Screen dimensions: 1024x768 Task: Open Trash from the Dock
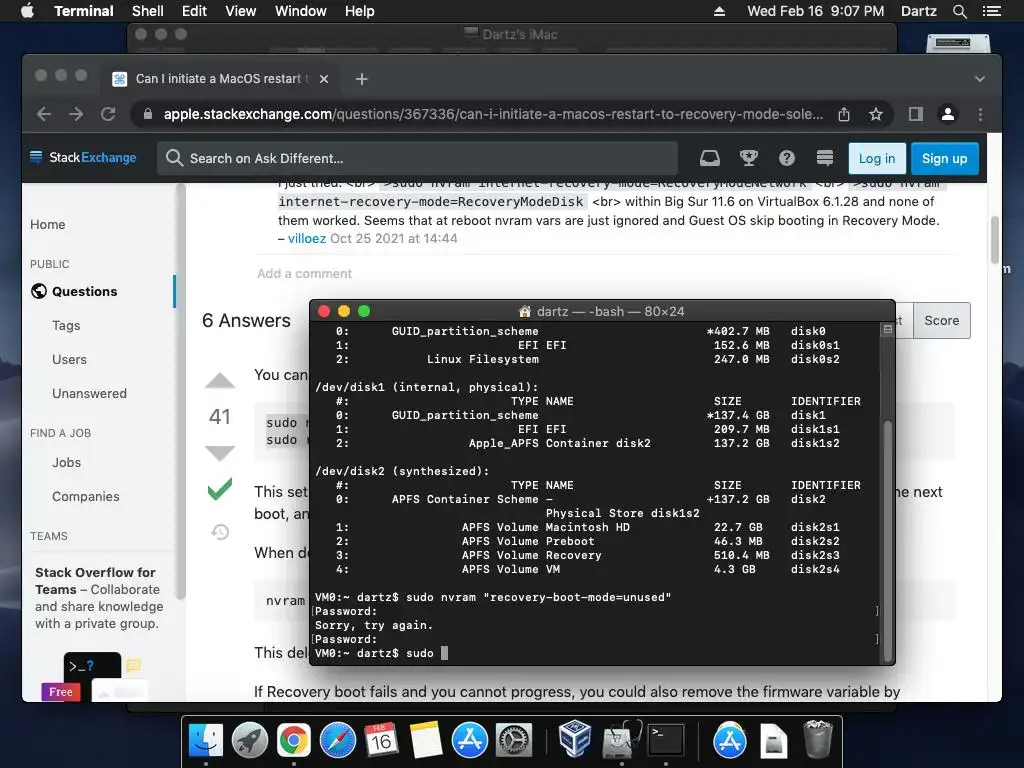coord(818,739)
